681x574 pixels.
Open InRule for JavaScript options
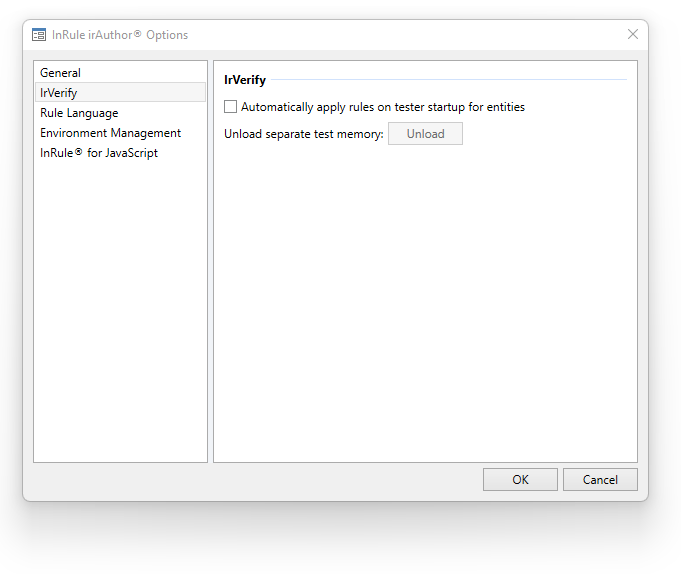pos(99,153)
